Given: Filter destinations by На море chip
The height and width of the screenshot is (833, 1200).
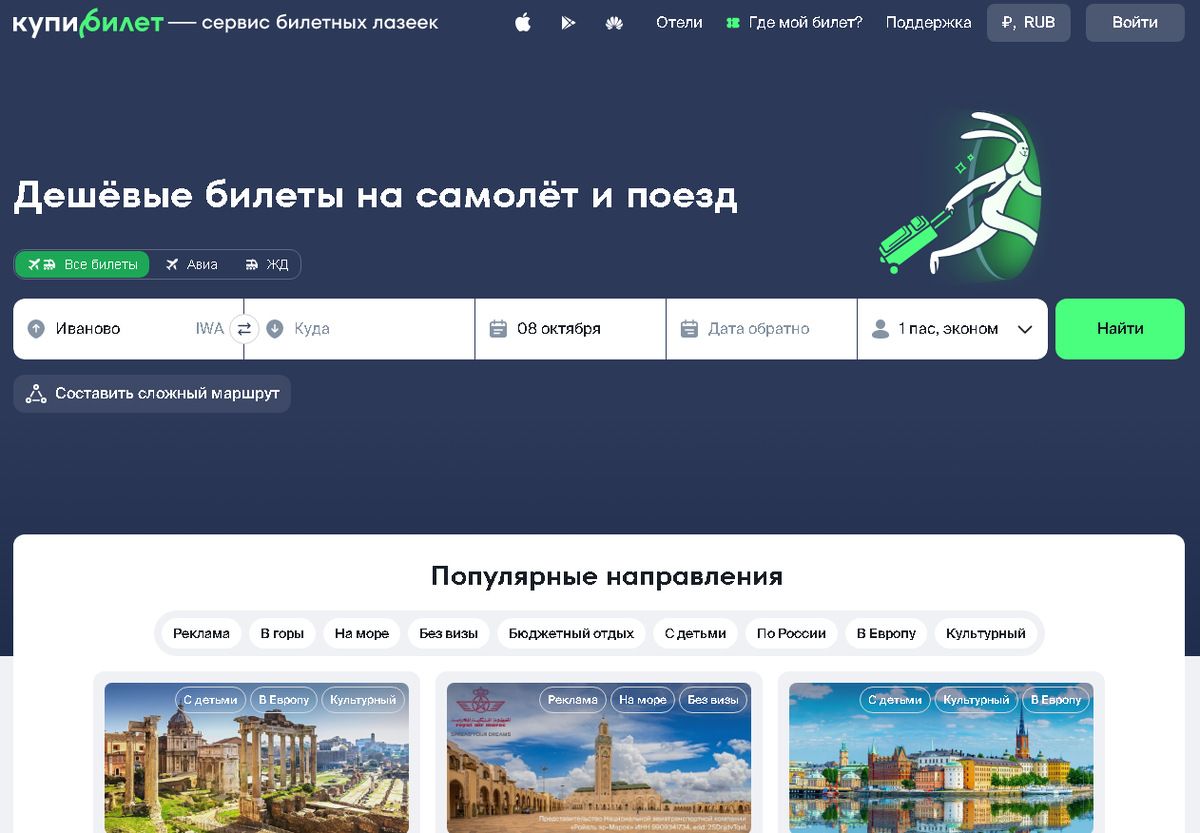Looking at the screenshot, I should coord(362,633).
